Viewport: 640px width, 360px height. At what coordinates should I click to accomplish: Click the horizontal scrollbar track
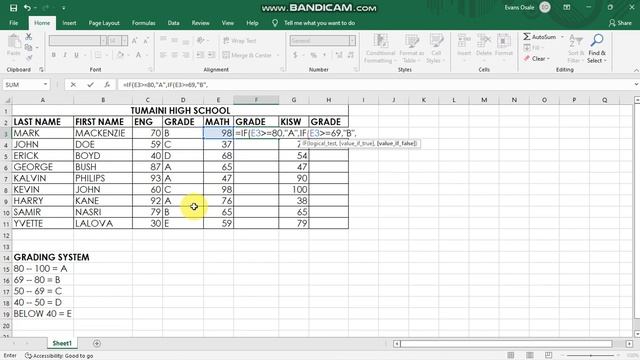[x=506, y=344]
